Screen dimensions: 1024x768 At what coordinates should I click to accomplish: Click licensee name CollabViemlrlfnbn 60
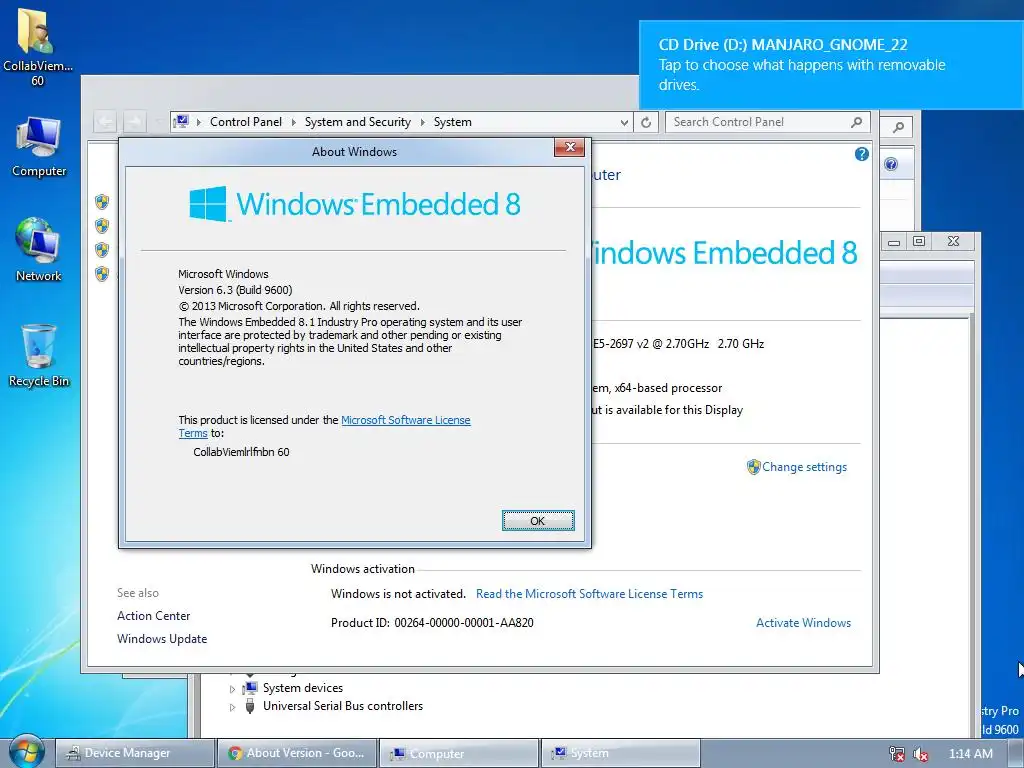coord(241,452)
